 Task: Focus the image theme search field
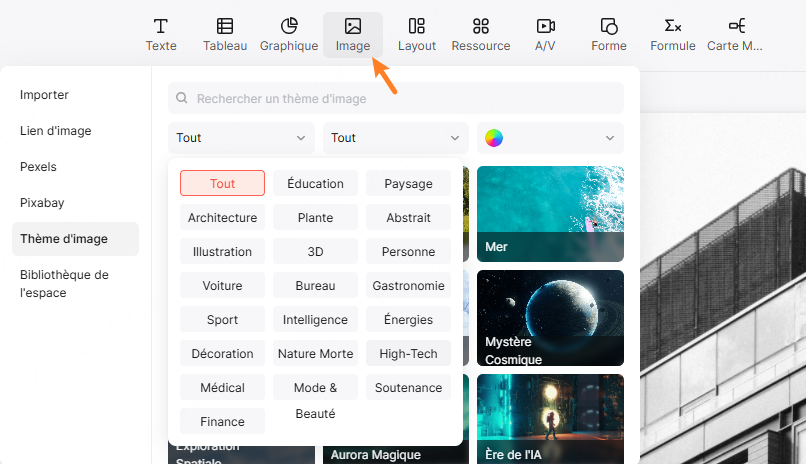[400, 99]
